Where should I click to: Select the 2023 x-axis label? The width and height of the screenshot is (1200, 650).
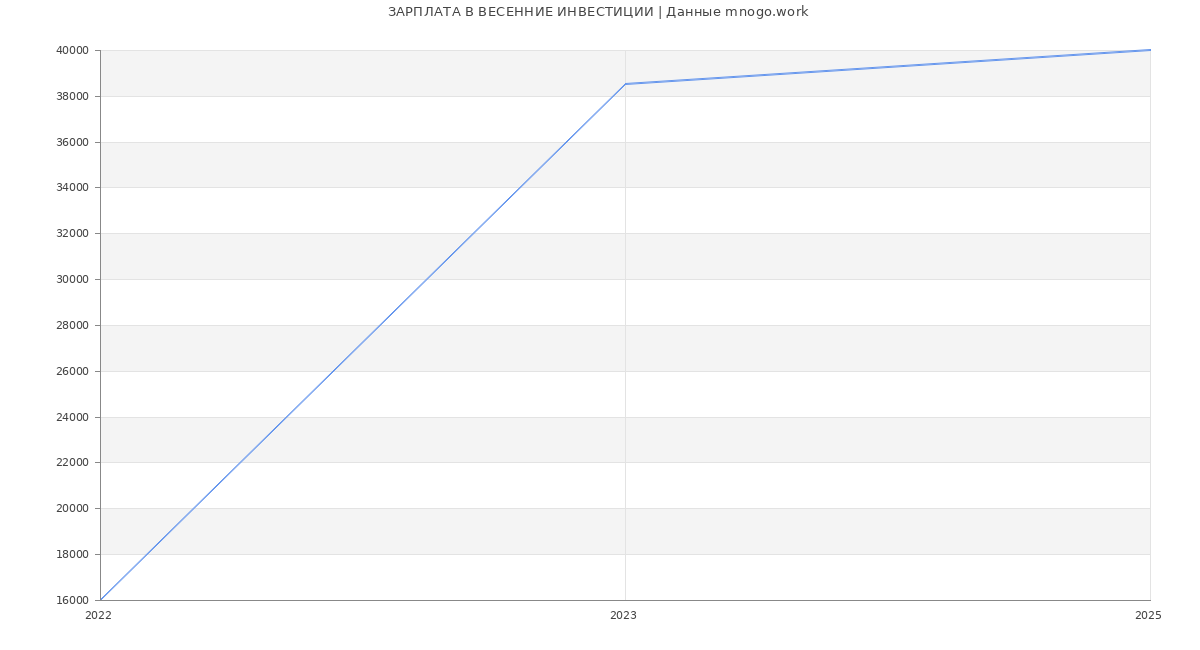click(623, 616)
